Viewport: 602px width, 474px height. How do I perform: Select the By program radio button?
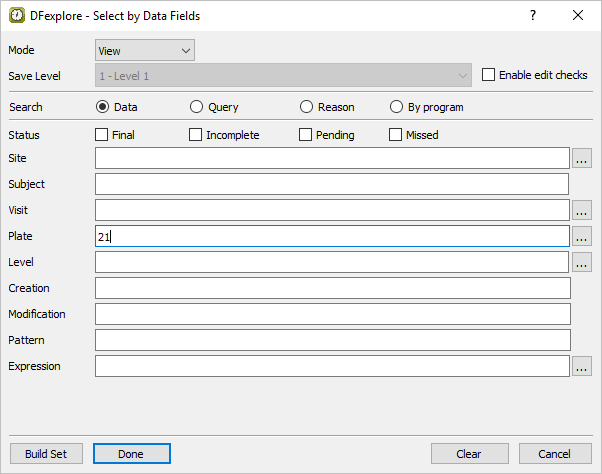pyautogui.click(x=397, y=107)
